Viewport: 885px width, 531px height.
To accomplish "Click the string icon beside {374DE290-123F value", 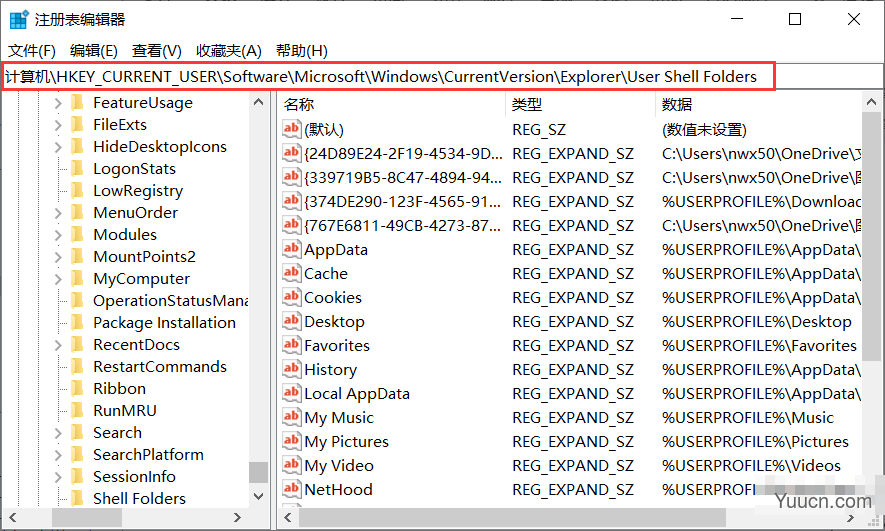I will 291,201.
